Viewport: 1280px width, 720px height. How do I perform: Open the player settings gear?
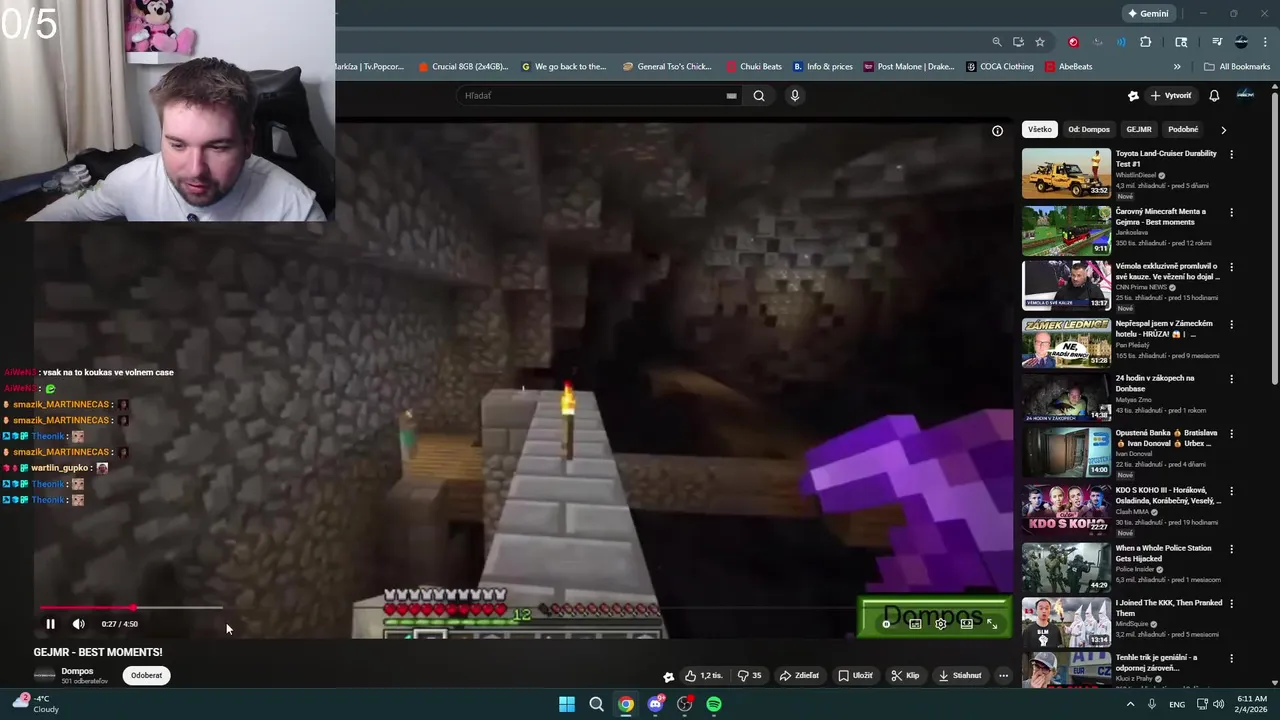(x=941, y=624)
